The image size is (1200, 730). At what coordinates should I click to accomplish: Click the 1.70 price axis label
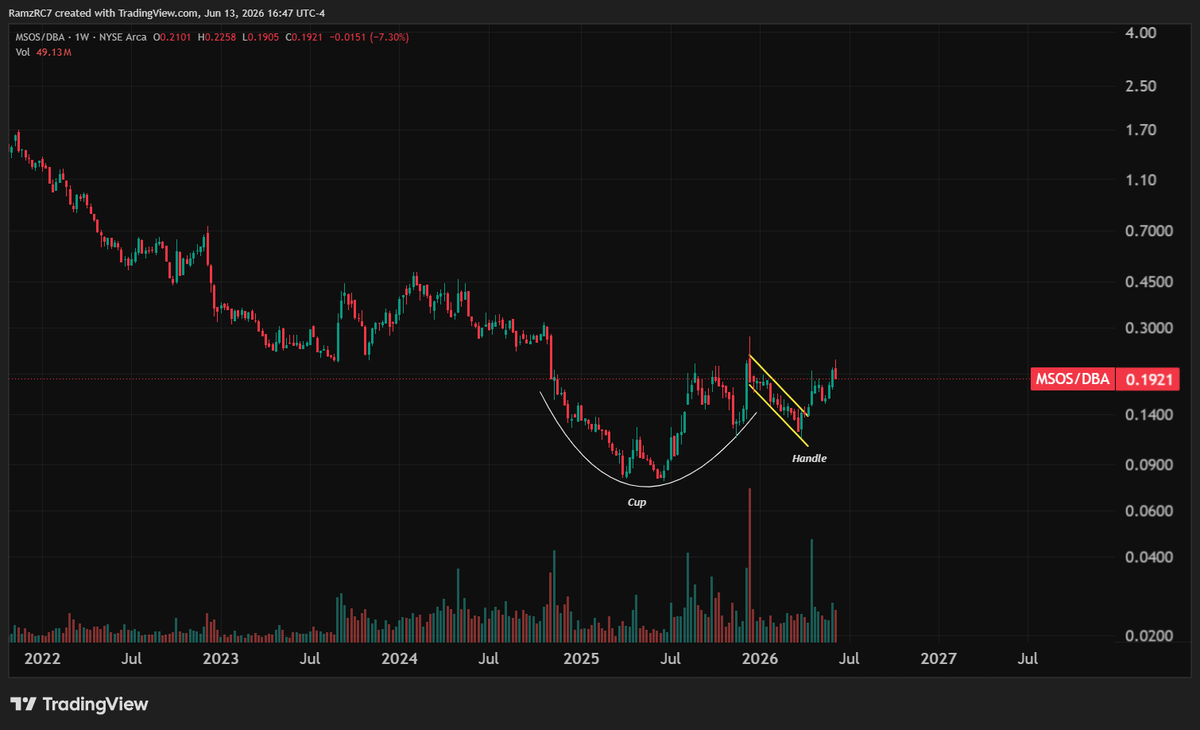click(x=1141, y=130)
